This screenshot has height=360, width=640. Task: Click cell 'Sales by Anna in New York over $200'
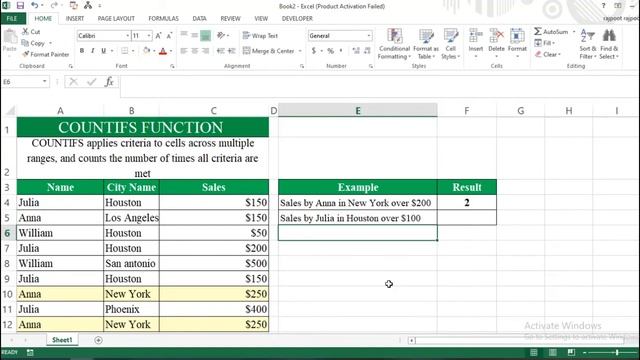(x=358, y=203)
